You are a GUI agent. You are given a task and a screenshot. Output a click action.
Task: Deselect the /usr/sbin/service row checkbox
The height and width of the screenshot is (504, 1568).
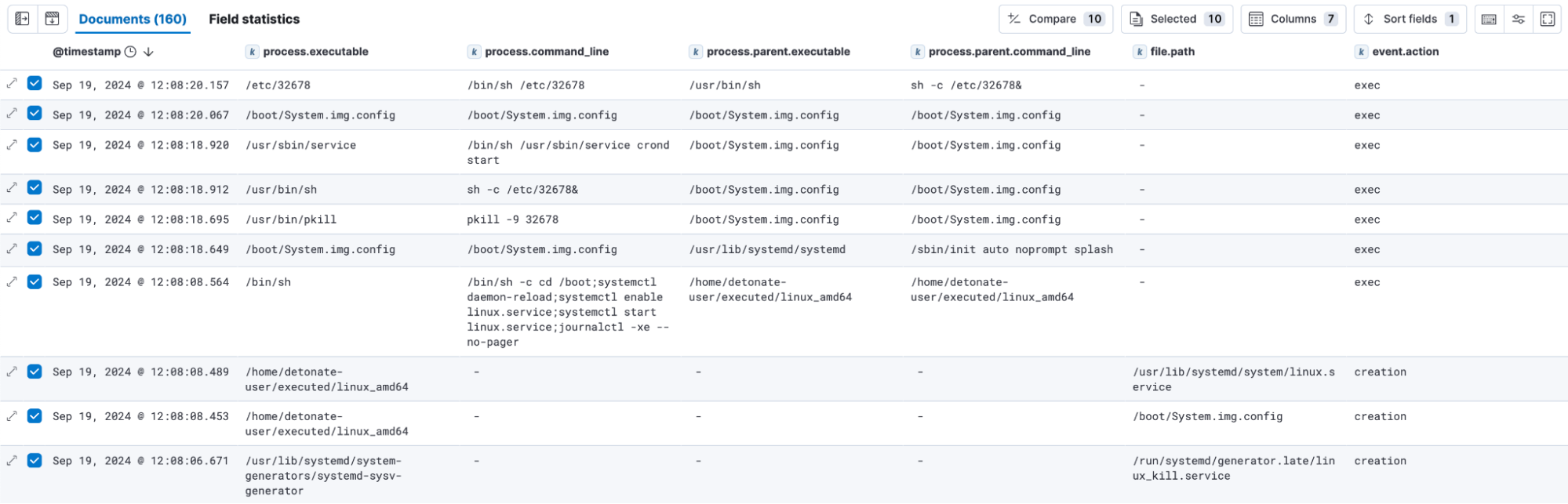(x=35, y=144)
